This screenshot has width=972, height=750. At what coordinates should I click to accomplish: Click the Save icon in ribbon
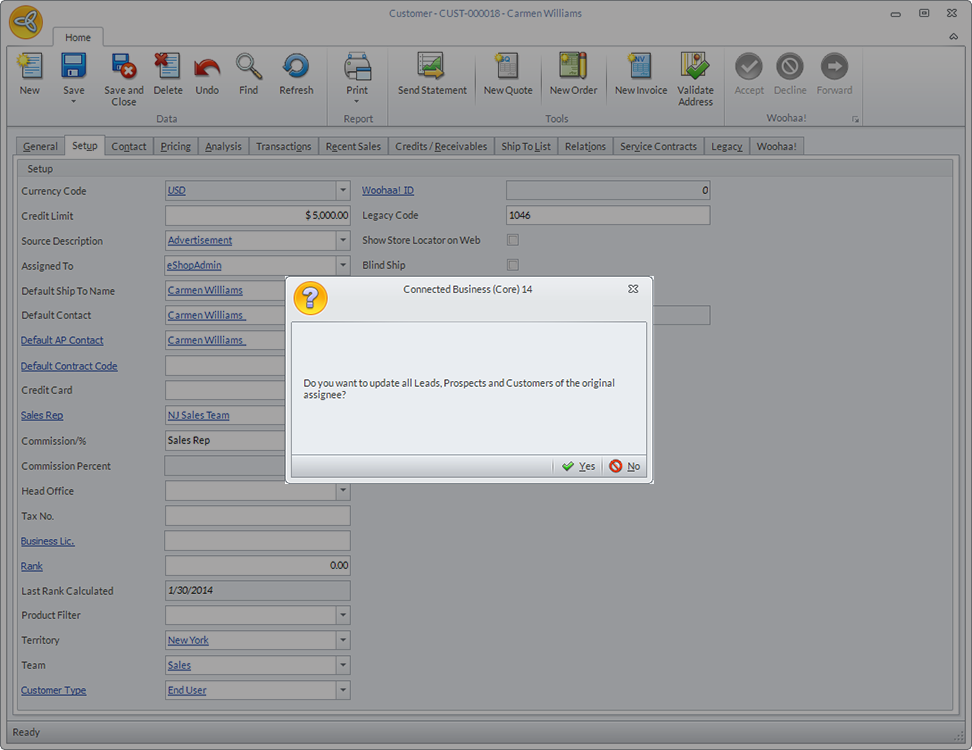pos(74,68)
